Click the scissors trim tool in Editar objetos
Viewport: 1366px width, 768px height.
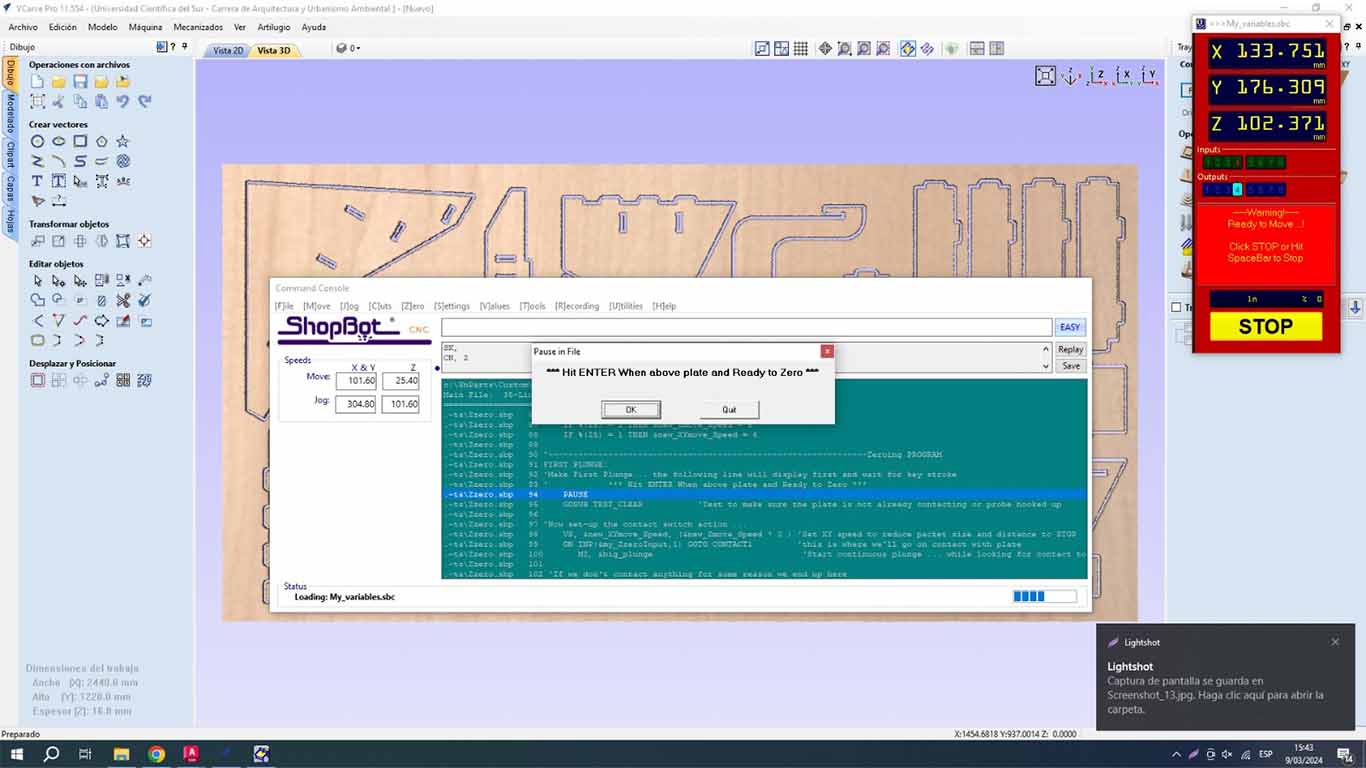(x=123, y=300)
